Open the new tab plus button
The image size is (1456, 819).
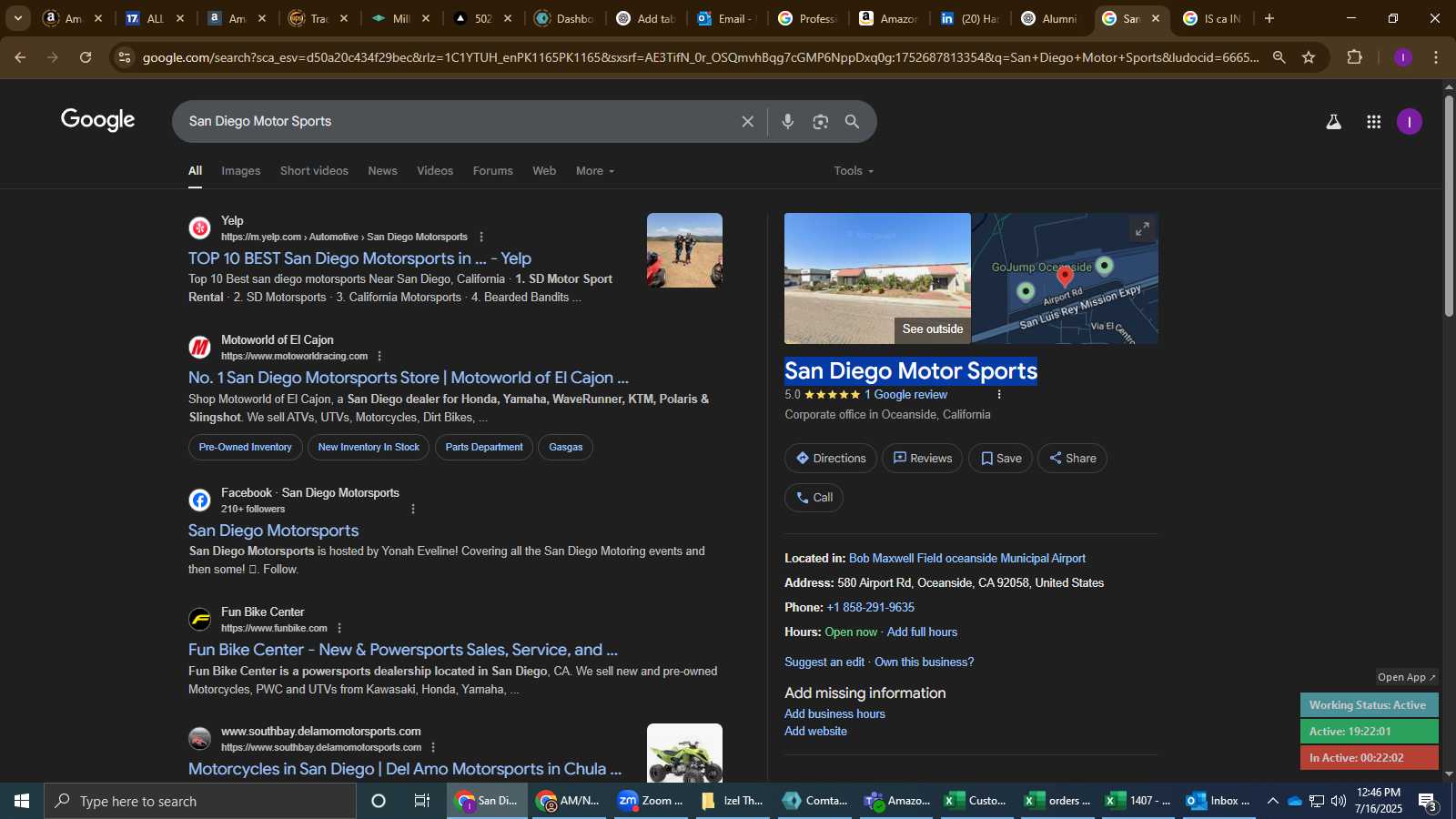(x=1269, y=18)
